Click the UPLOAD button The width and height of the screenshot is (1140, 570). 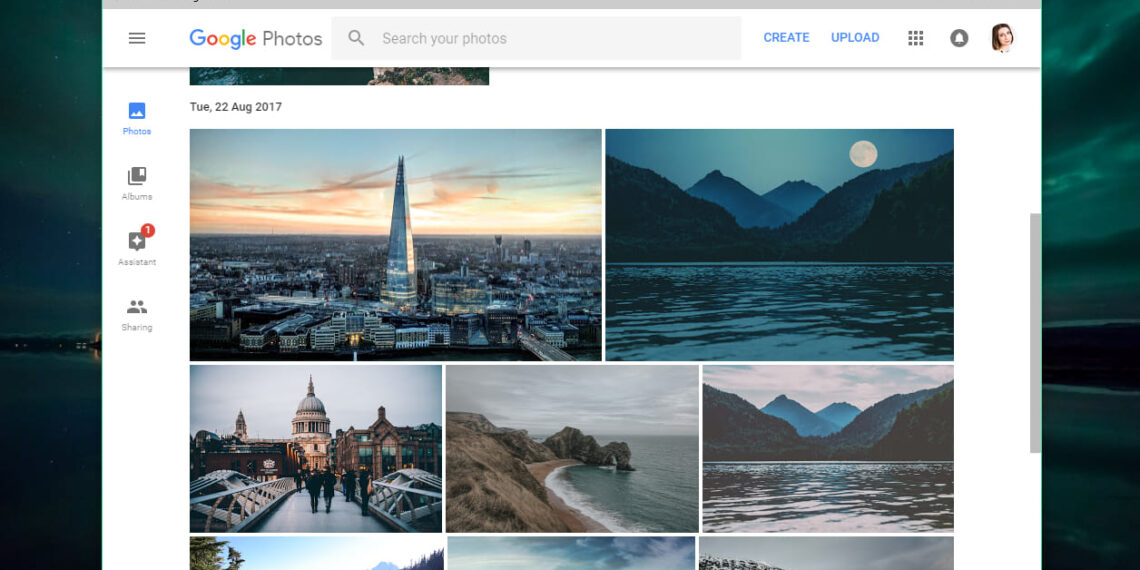[855, 38]
